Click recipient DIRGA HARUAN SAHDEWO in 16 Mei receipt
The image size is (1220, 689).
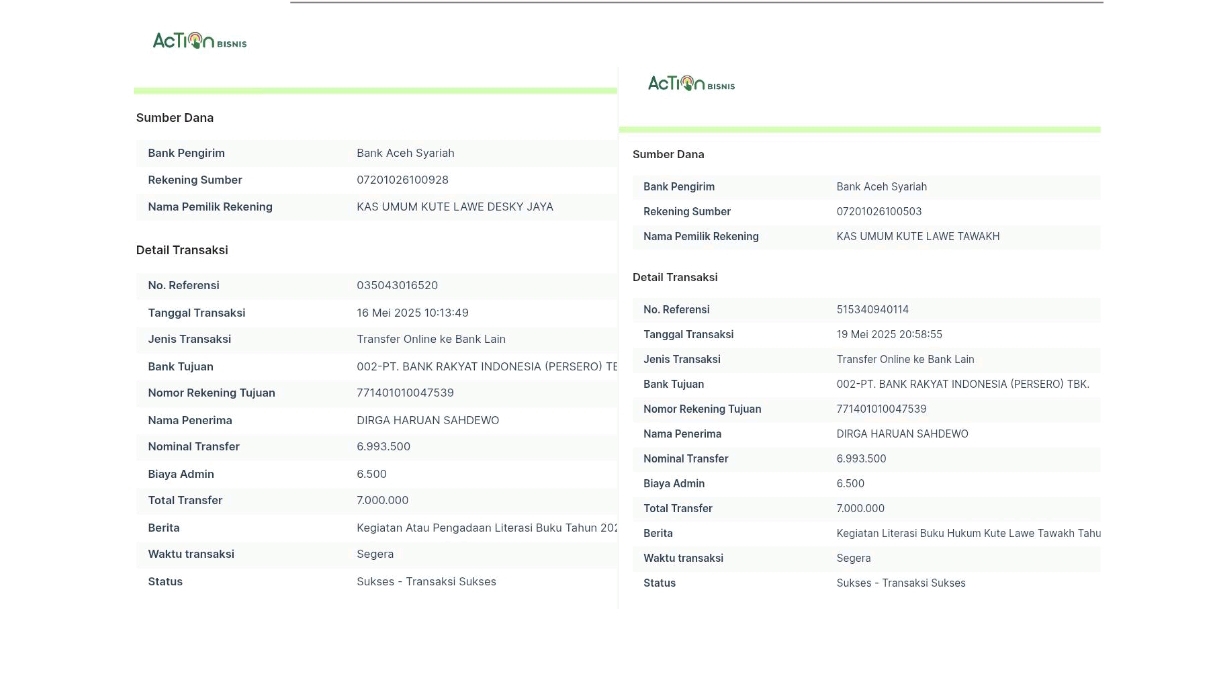428,421
